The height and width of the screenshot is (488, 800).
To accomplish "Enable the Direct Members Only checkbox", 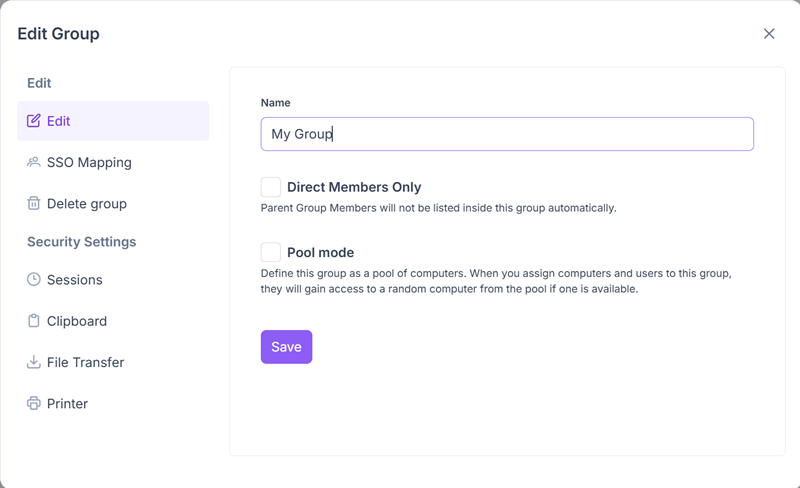I will click(x=270, y=187).
